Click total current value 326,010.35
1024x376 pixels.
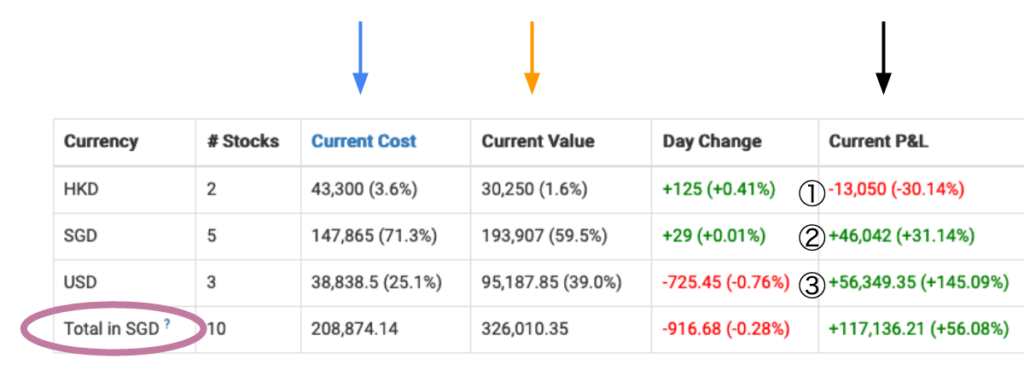point(525,329)
